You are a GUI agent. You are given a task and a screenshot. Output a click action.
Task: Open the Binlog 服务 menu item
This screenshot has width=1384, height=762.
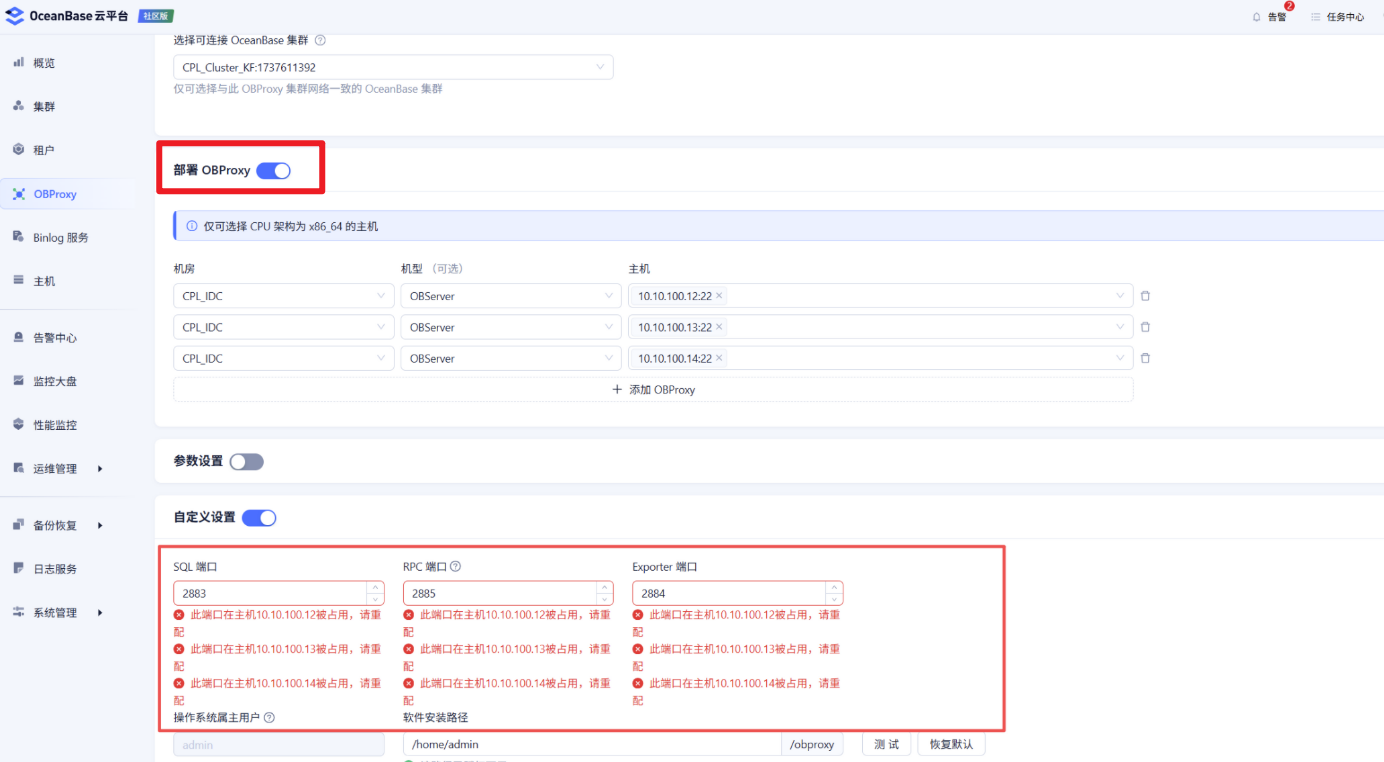(x=60, y=238)
